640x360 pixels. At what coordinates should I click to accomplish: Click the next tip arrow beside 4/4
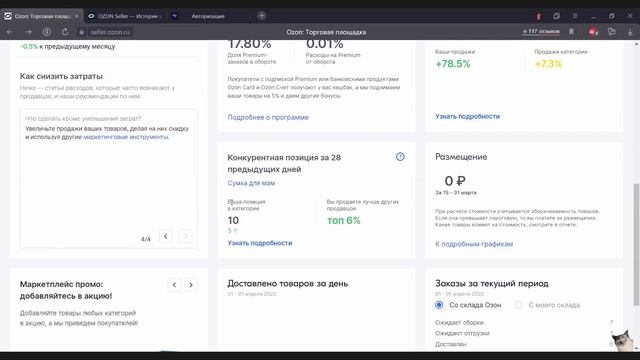tap(186, 236)
